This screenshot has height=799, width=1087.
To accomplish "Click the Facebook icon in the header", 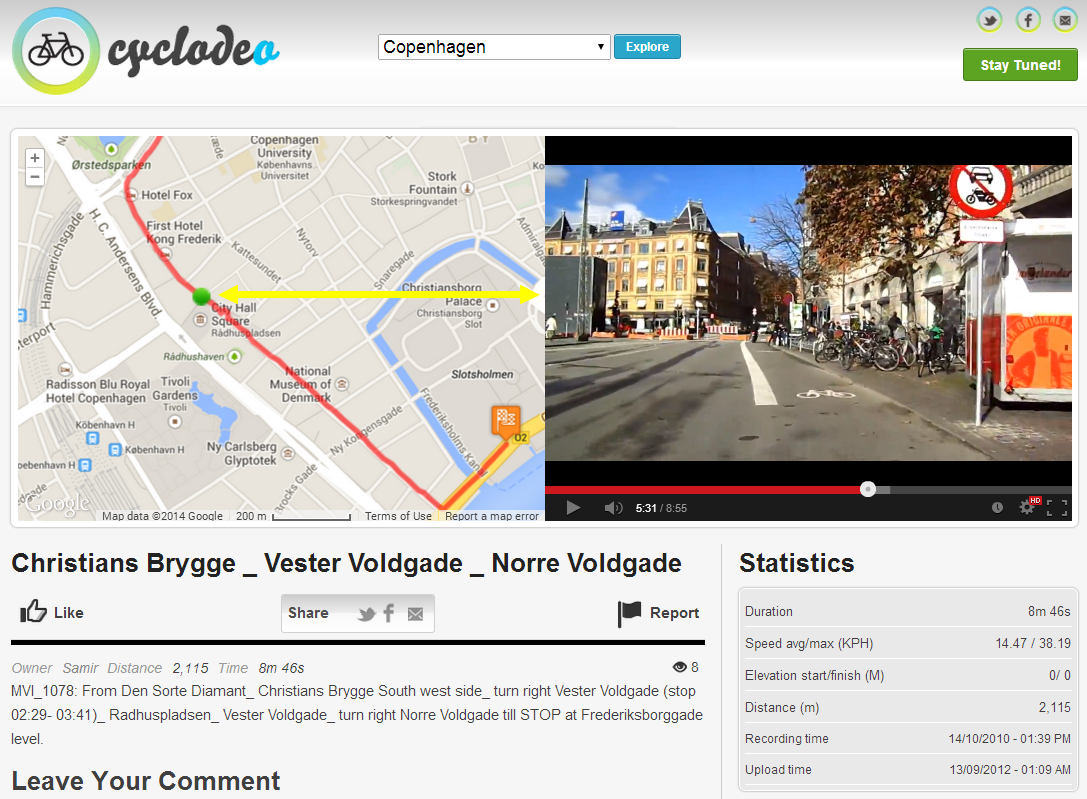I will tap(1028, 20).
